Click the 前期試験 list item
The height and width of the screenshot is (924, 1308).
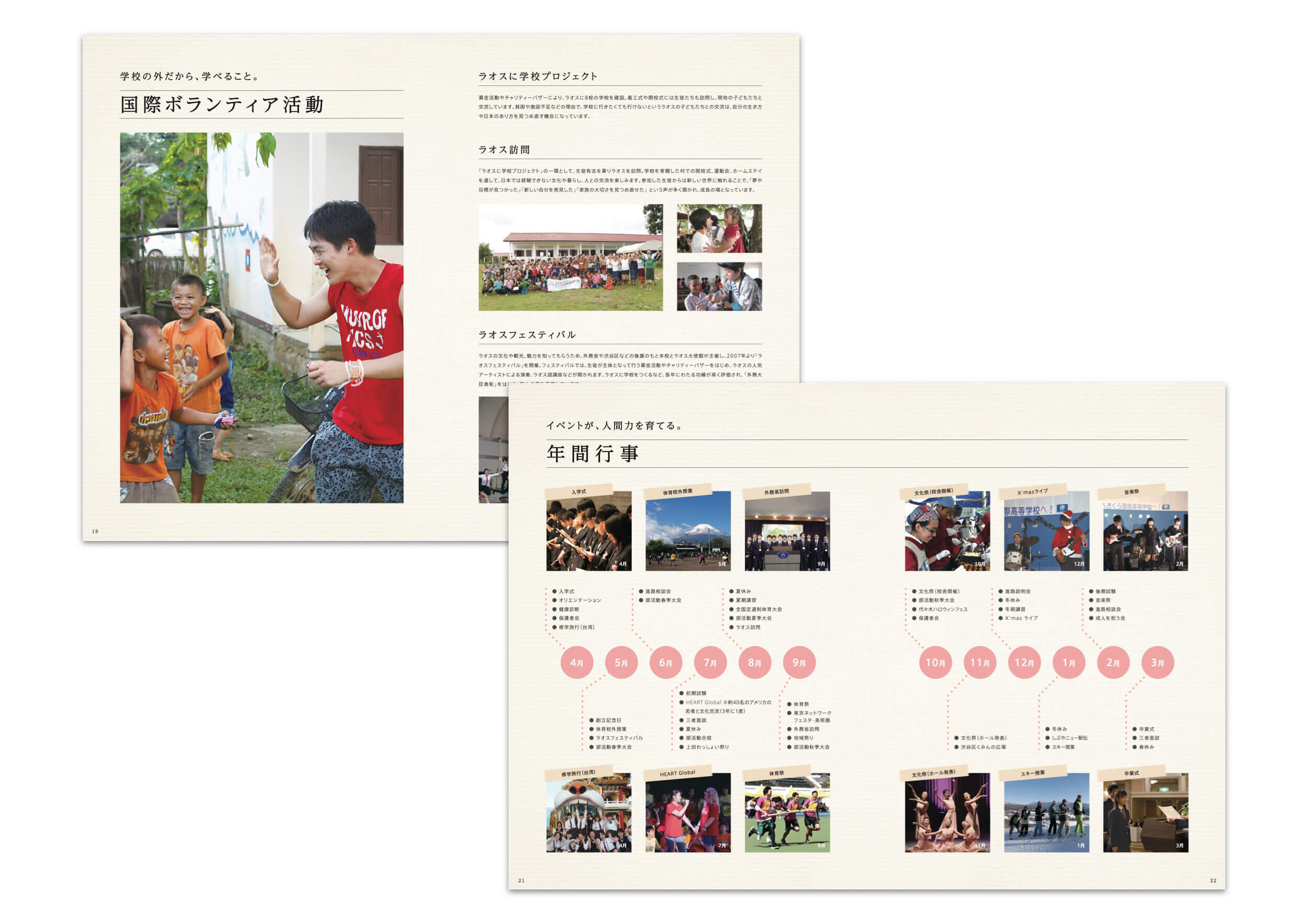(693, 693)
